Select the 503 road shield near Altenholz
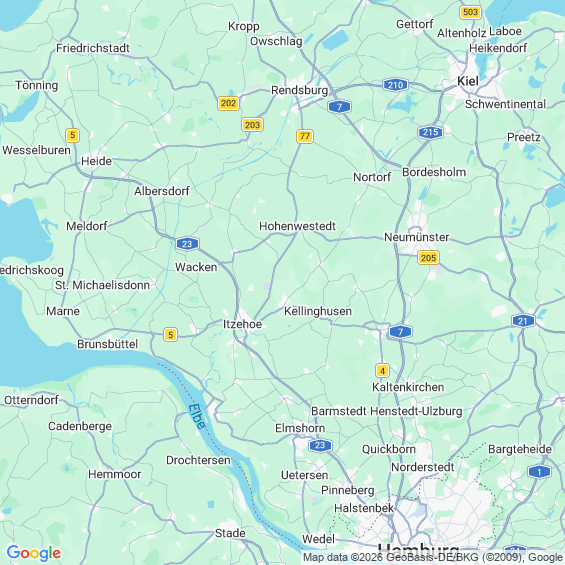Screen dimensions: 565x565 click(x=471, y=12)
